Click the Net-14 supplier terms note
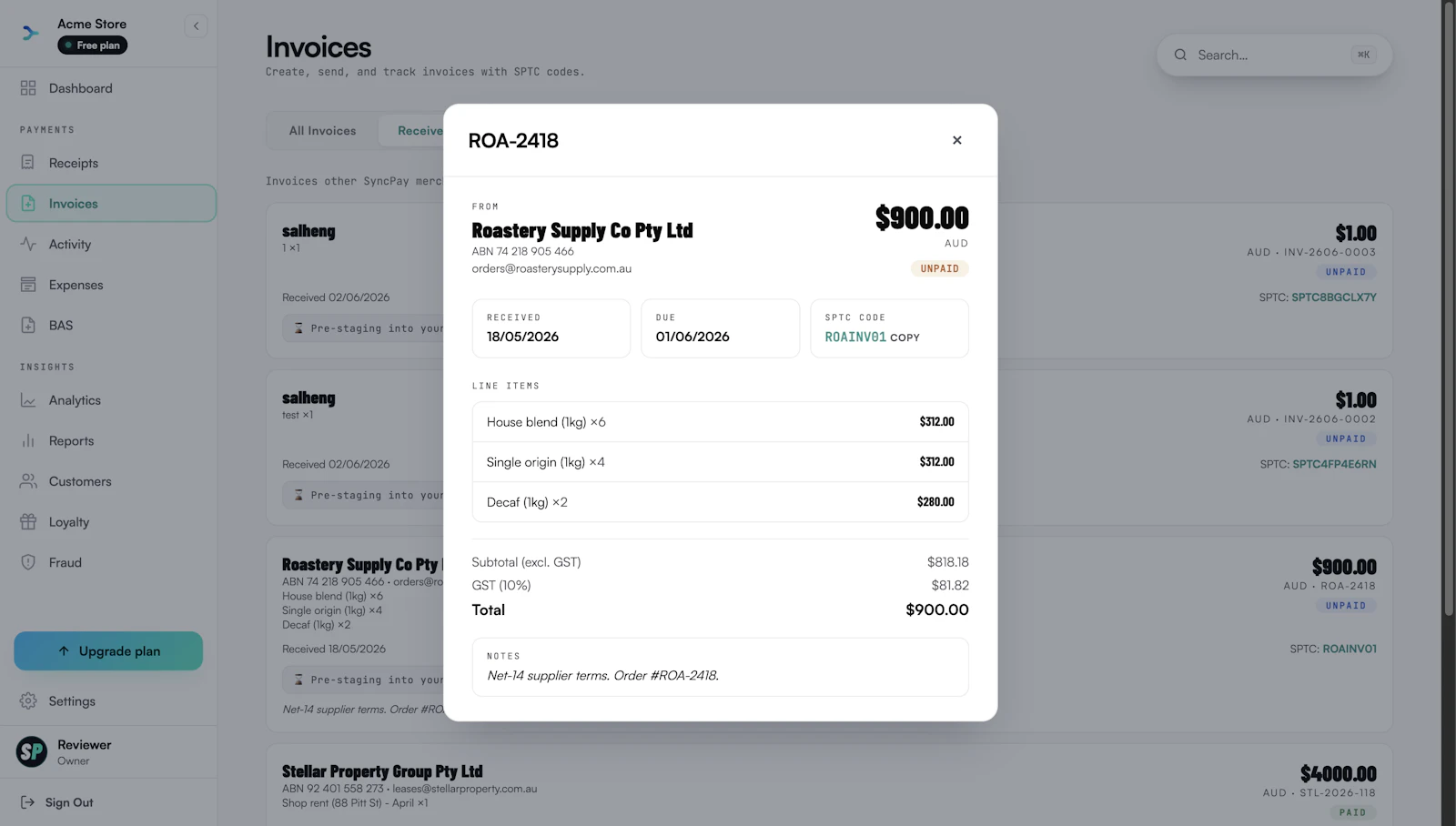 [x=602, y=675]
